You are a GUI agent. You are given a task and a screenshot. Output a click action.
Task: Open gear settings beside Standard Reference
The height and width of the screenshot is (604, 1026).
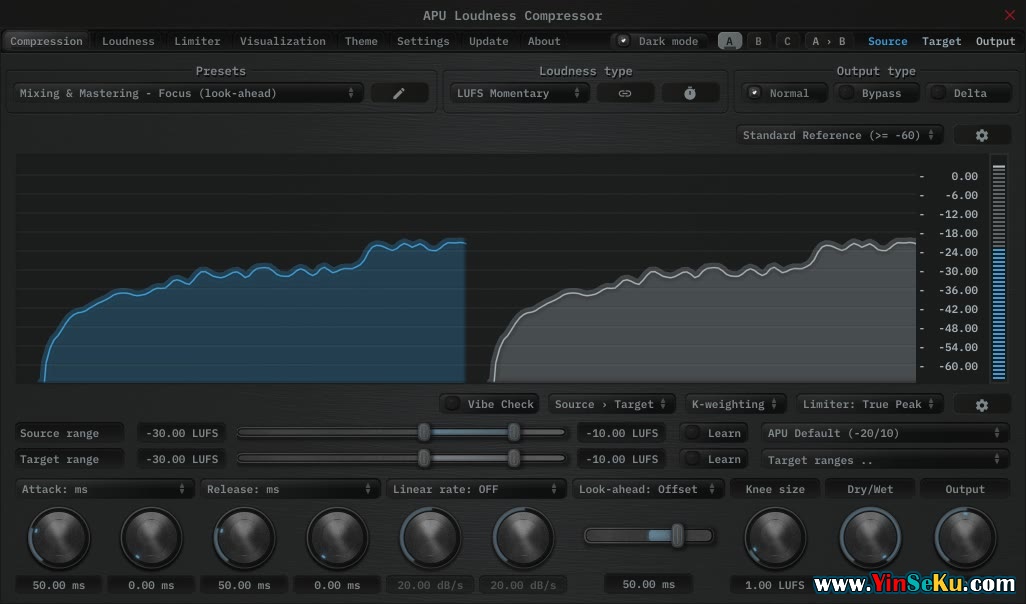click(x=981, y=135)
